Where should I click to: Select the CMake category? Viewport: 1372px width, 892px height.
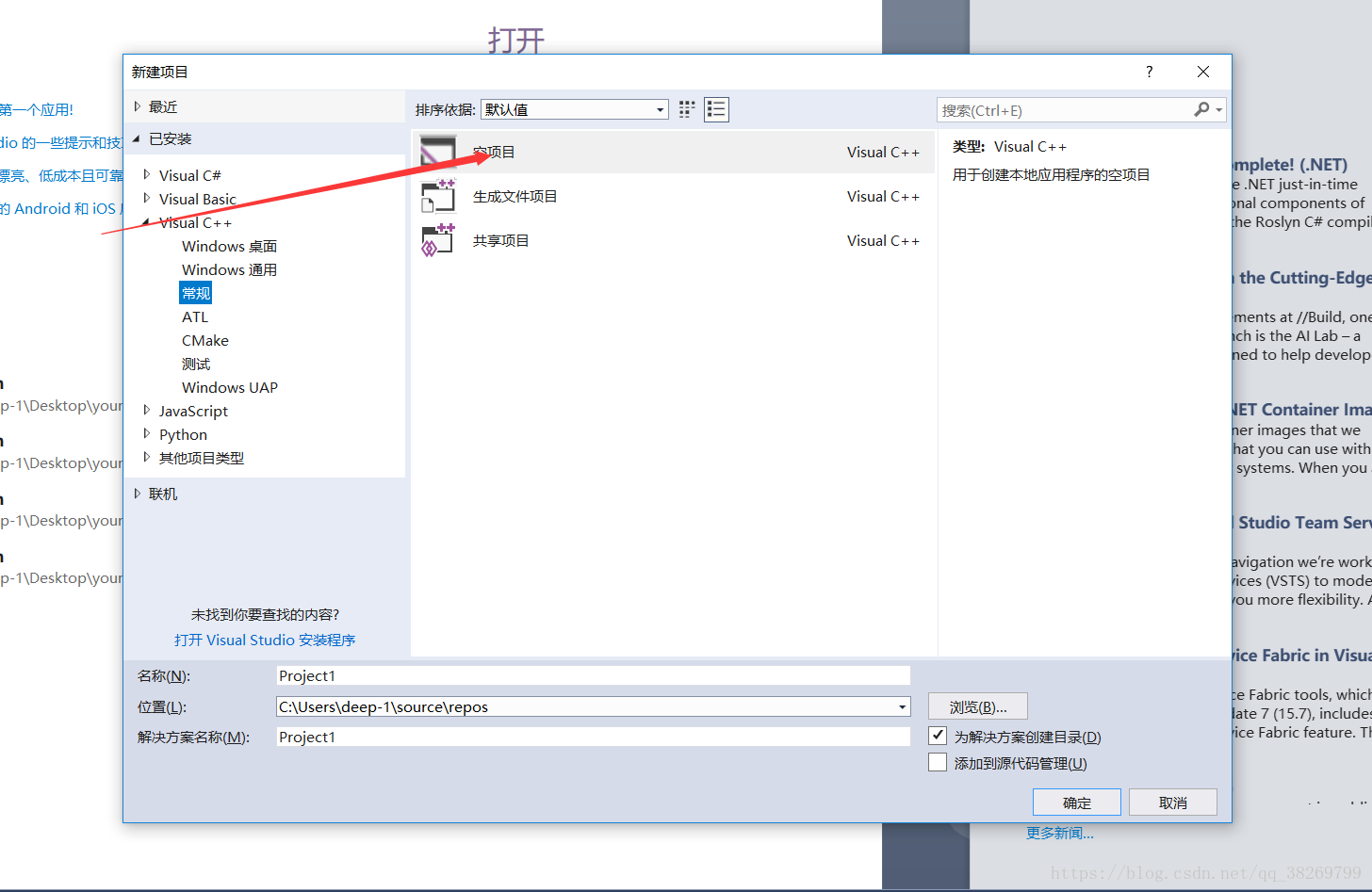[205, 340]
